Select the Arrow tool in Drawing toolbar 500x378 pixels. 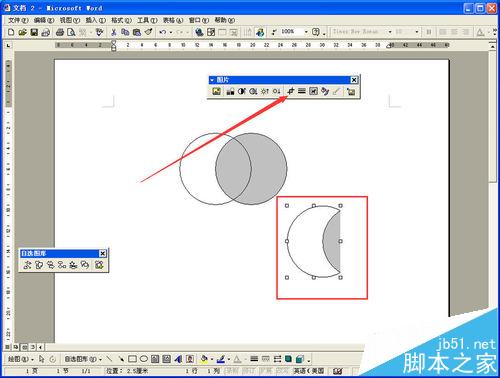click(121, 359)
